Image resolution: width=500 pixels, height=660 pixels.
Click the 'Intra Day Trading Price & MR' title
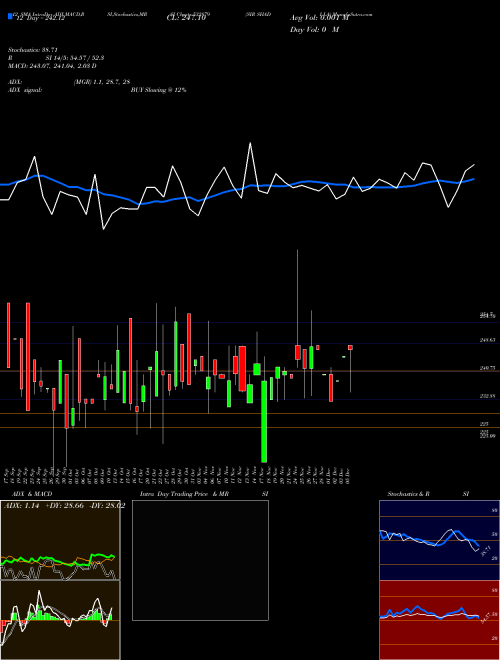tap(184, 494)
